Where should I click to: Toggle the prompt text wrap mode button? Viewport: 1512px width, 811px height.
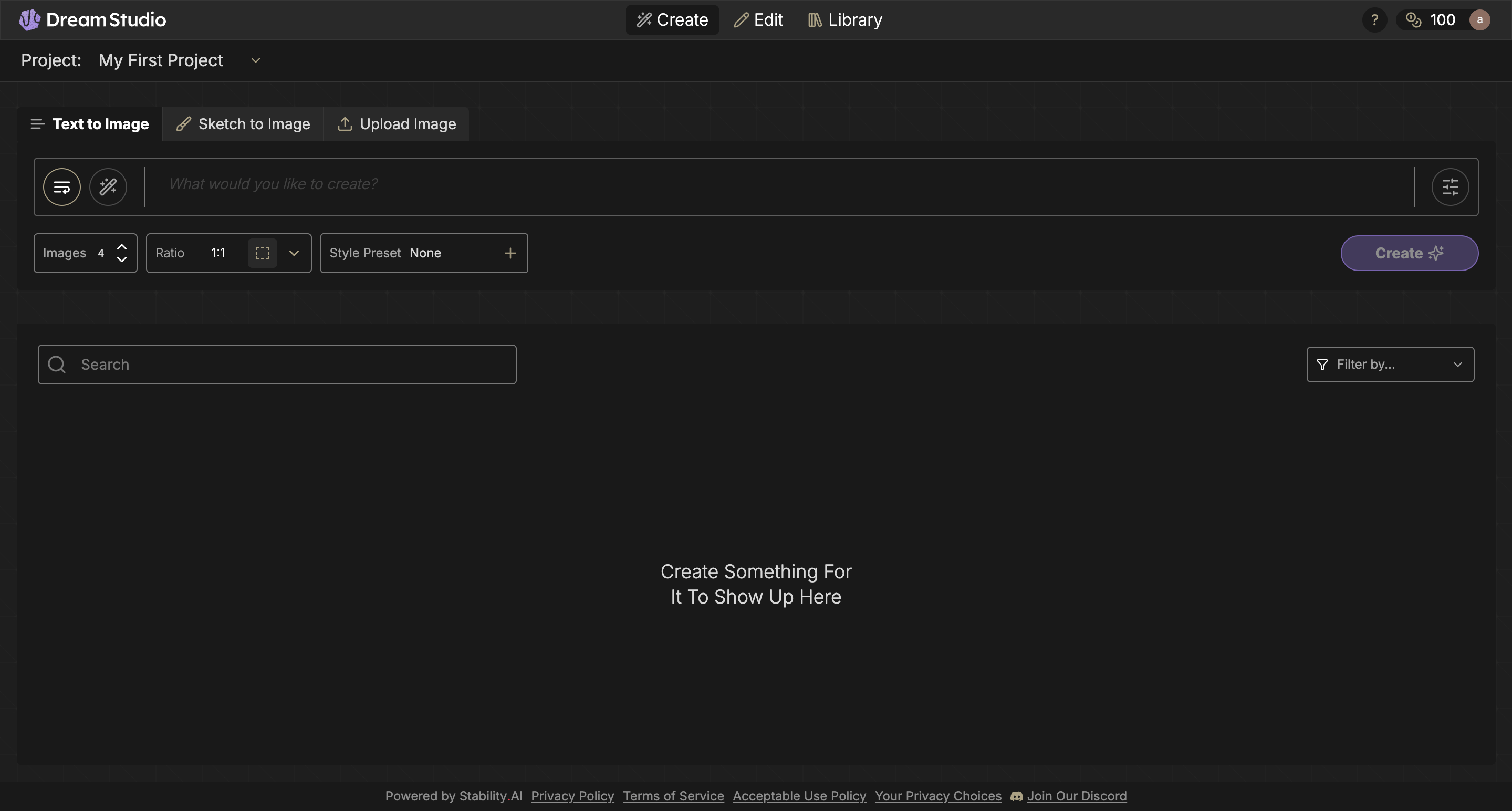point(61,187)
